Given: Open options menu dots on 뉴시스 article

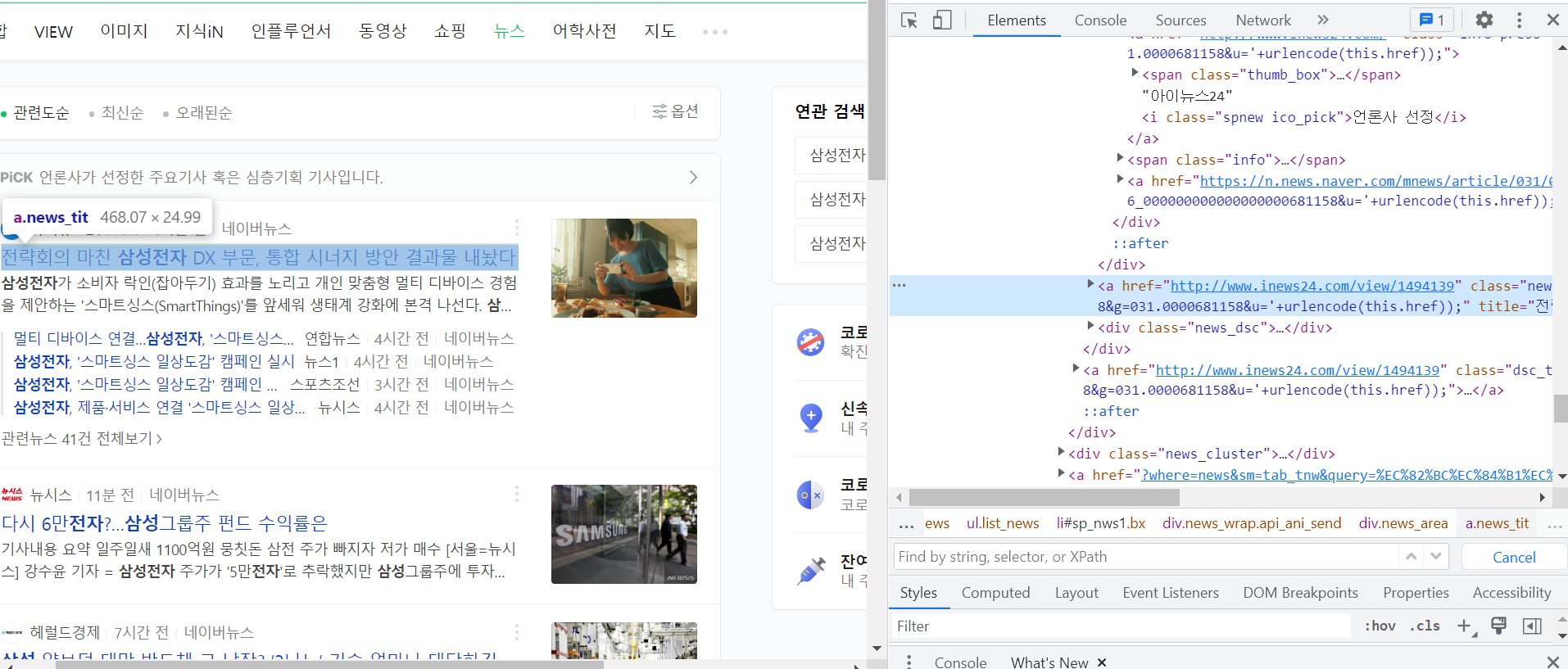Looking at the screenshot, I should (517, 494).
